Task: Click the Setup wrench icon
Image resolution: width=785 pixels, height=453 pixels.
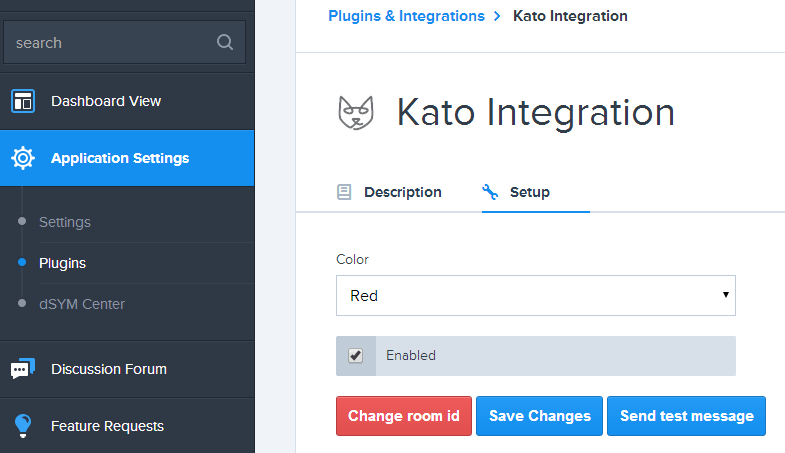Action: click(490, 192)
